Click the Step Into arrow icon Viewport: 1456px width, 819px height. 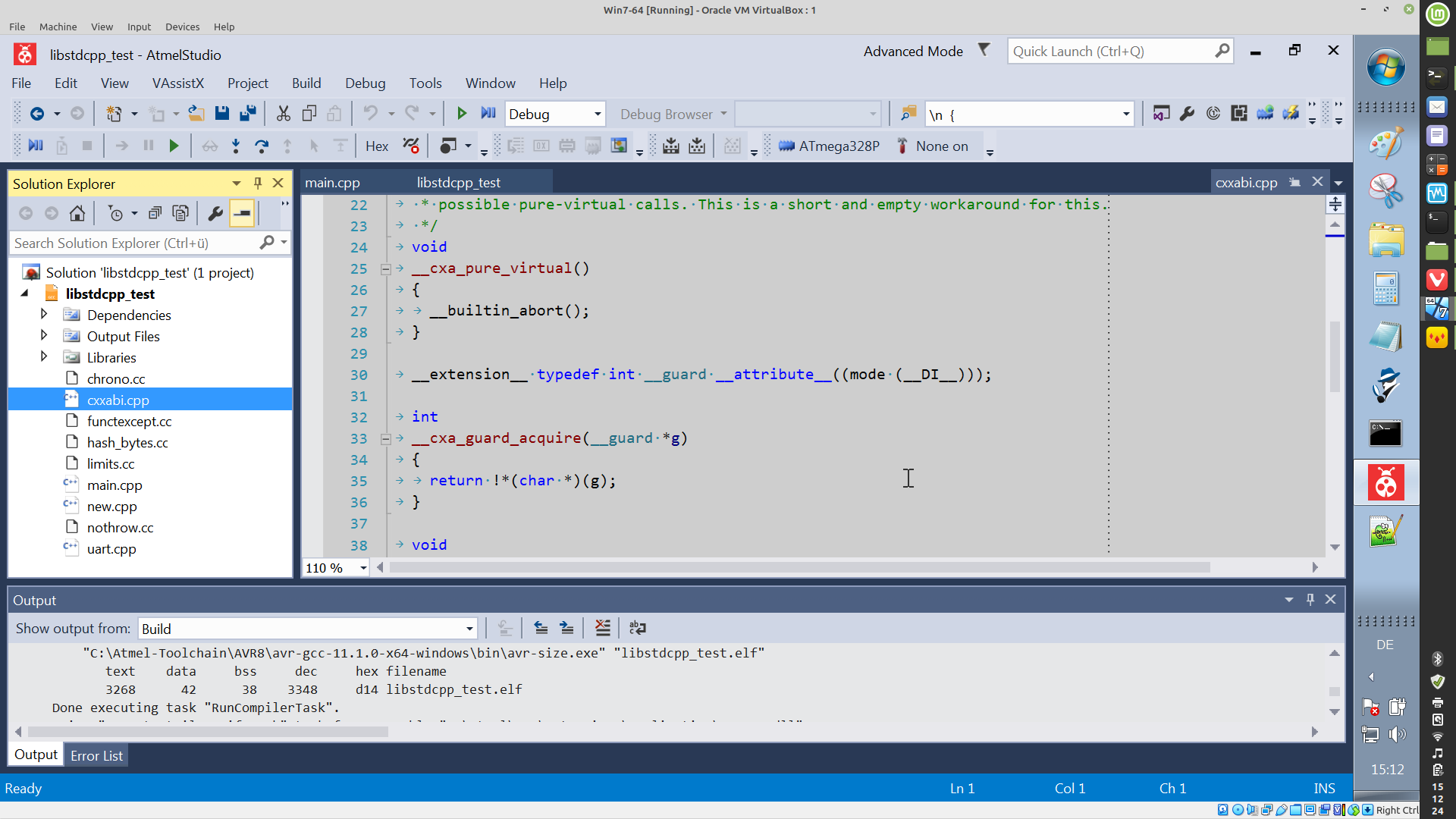(x=236, y=146)
